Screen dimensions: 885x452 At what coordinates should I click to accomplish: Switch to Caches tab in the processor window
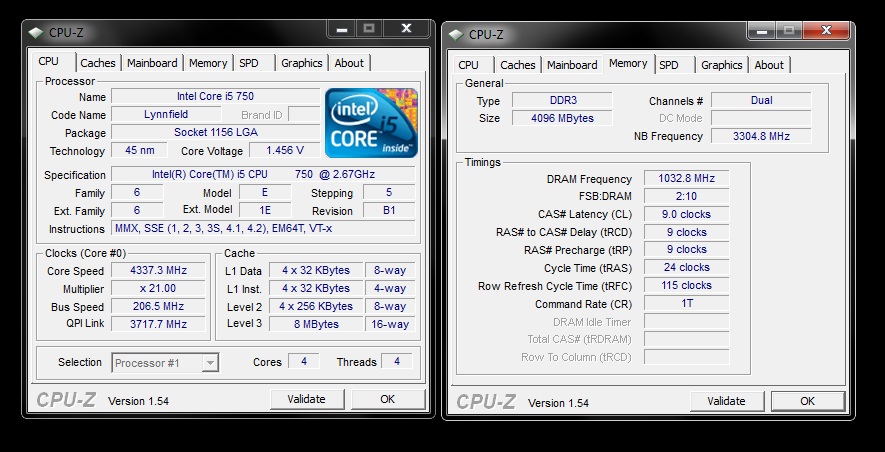(98, 63)
